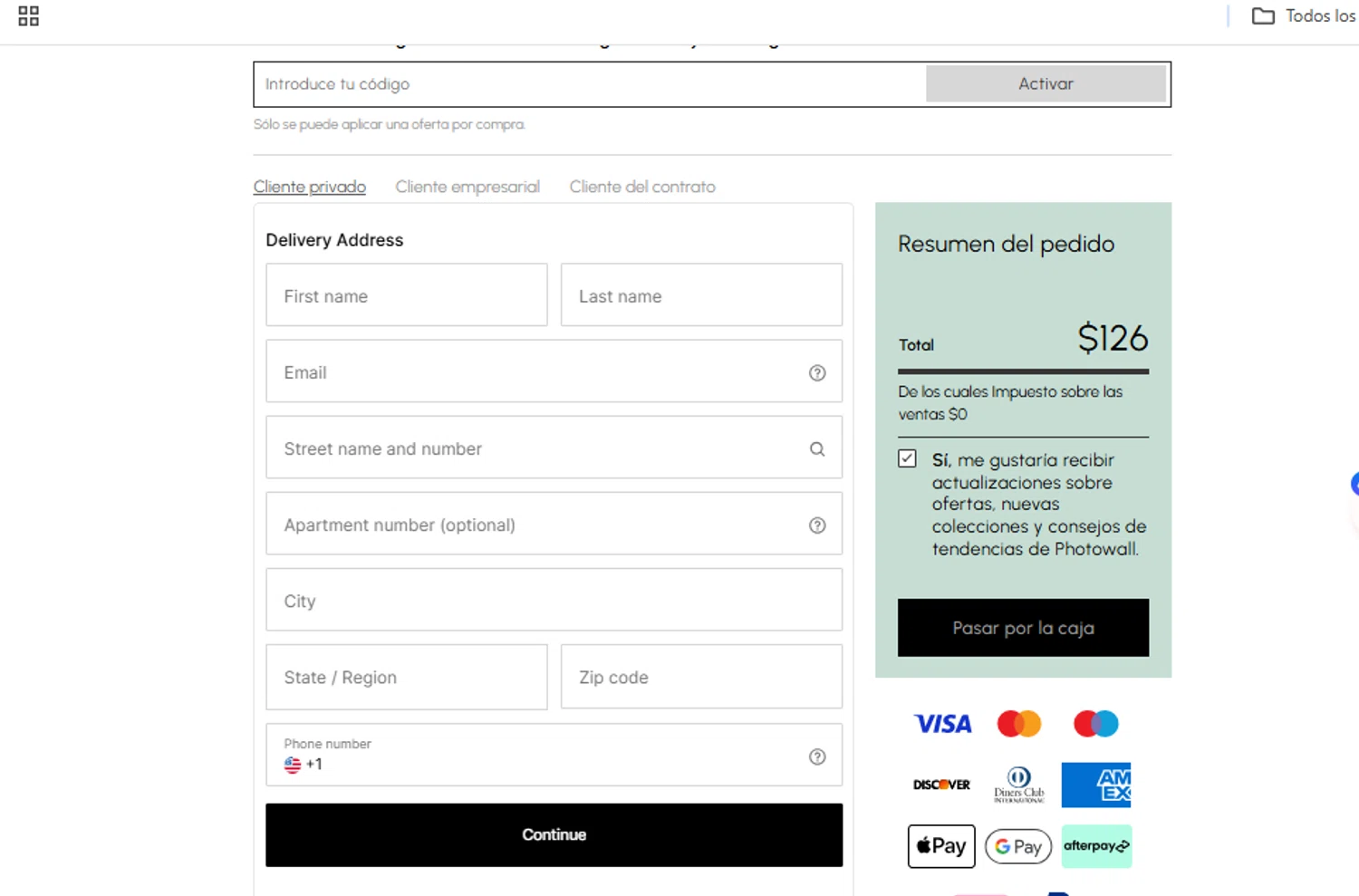Screen dimensions: 1359x896
Task: Switch to Cliente del contrato tab
Action: point(642,187)
